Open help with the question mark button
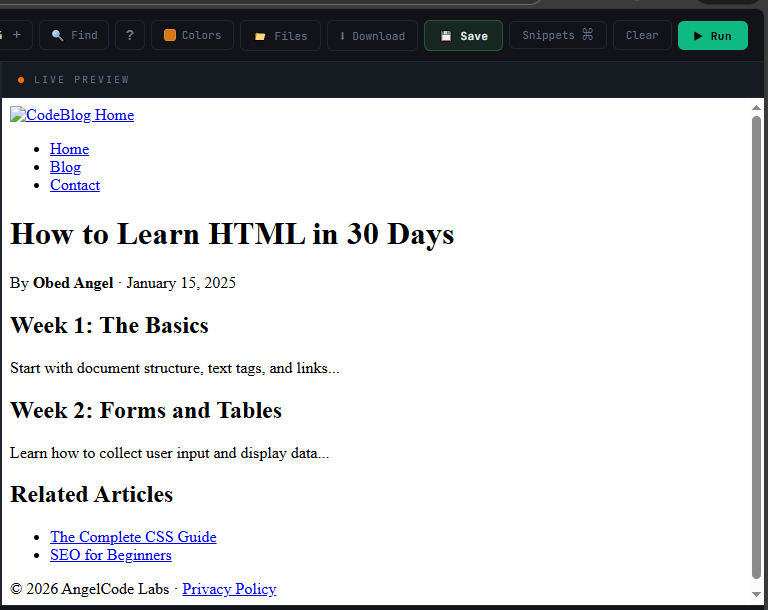 coord(130,35)
